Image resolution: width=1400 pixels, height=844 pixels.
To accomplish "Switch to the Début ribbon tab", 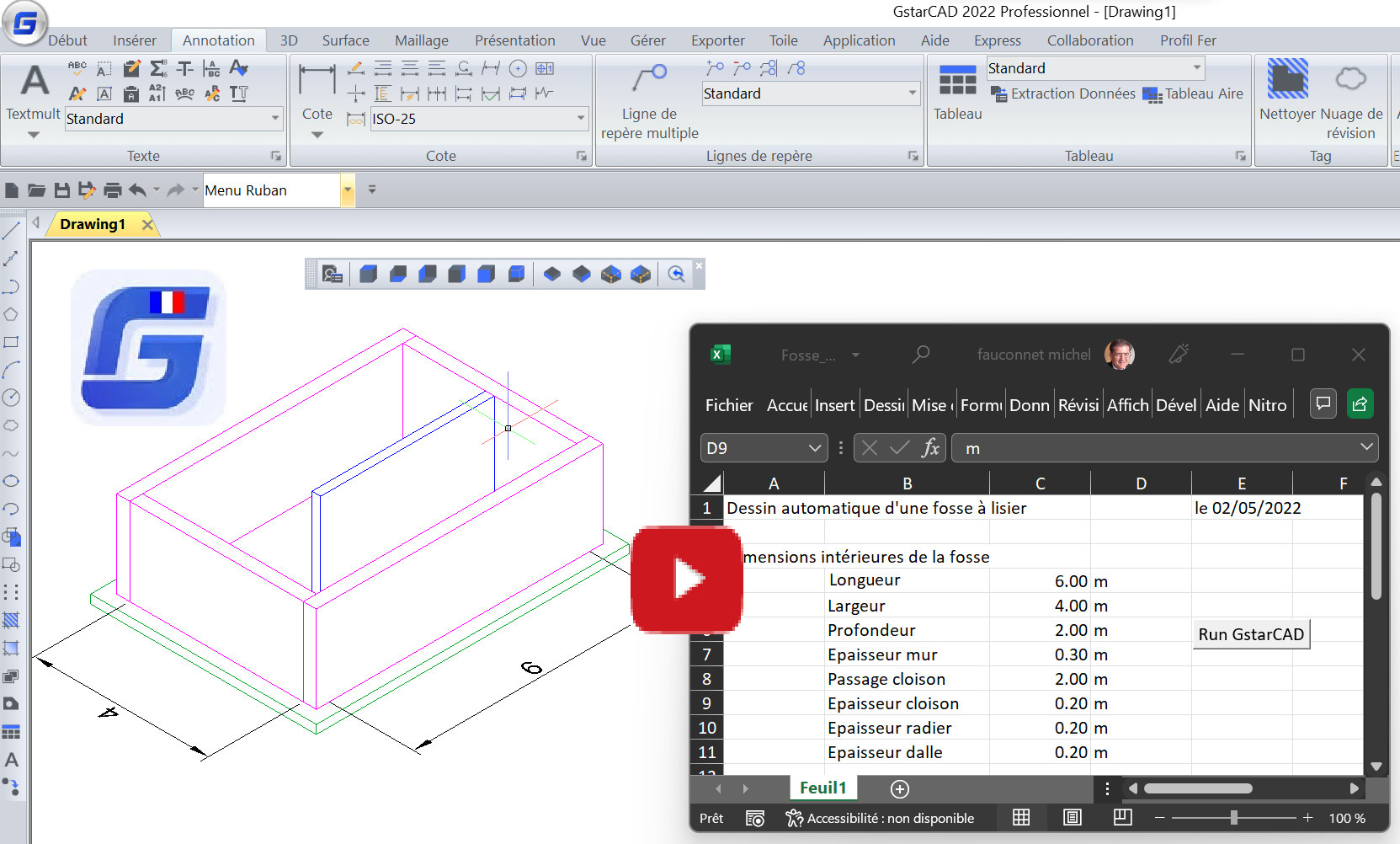I will 67,40.
